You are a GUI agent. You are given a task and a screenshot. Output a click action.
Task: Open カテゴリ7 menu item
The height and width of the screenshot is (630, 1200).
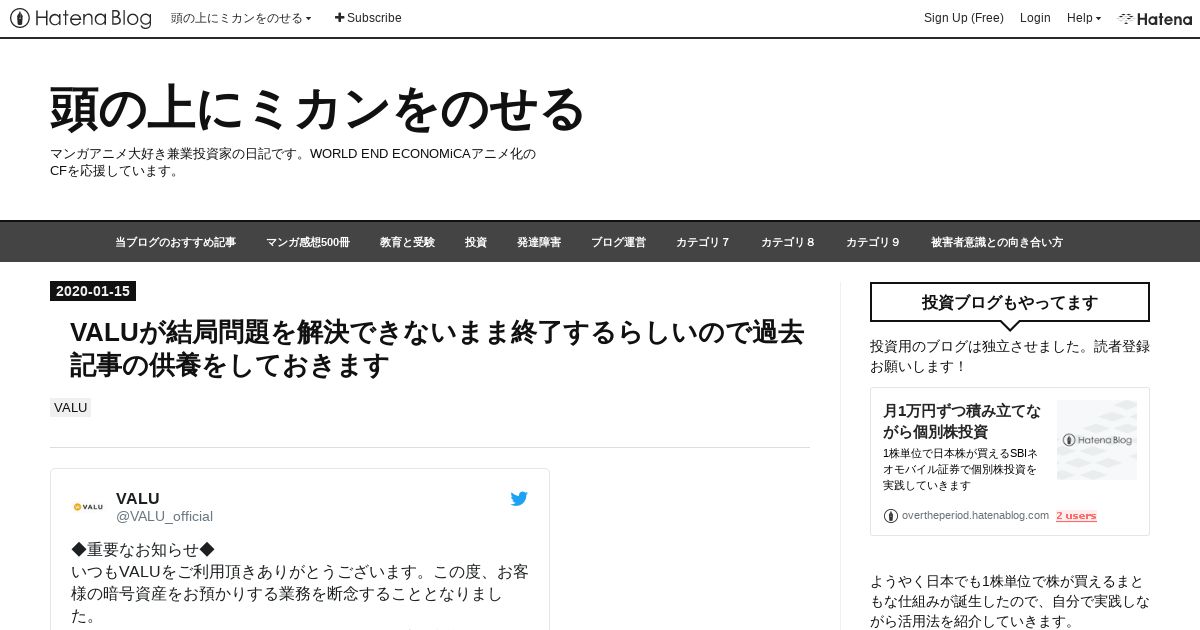[702, 242]
